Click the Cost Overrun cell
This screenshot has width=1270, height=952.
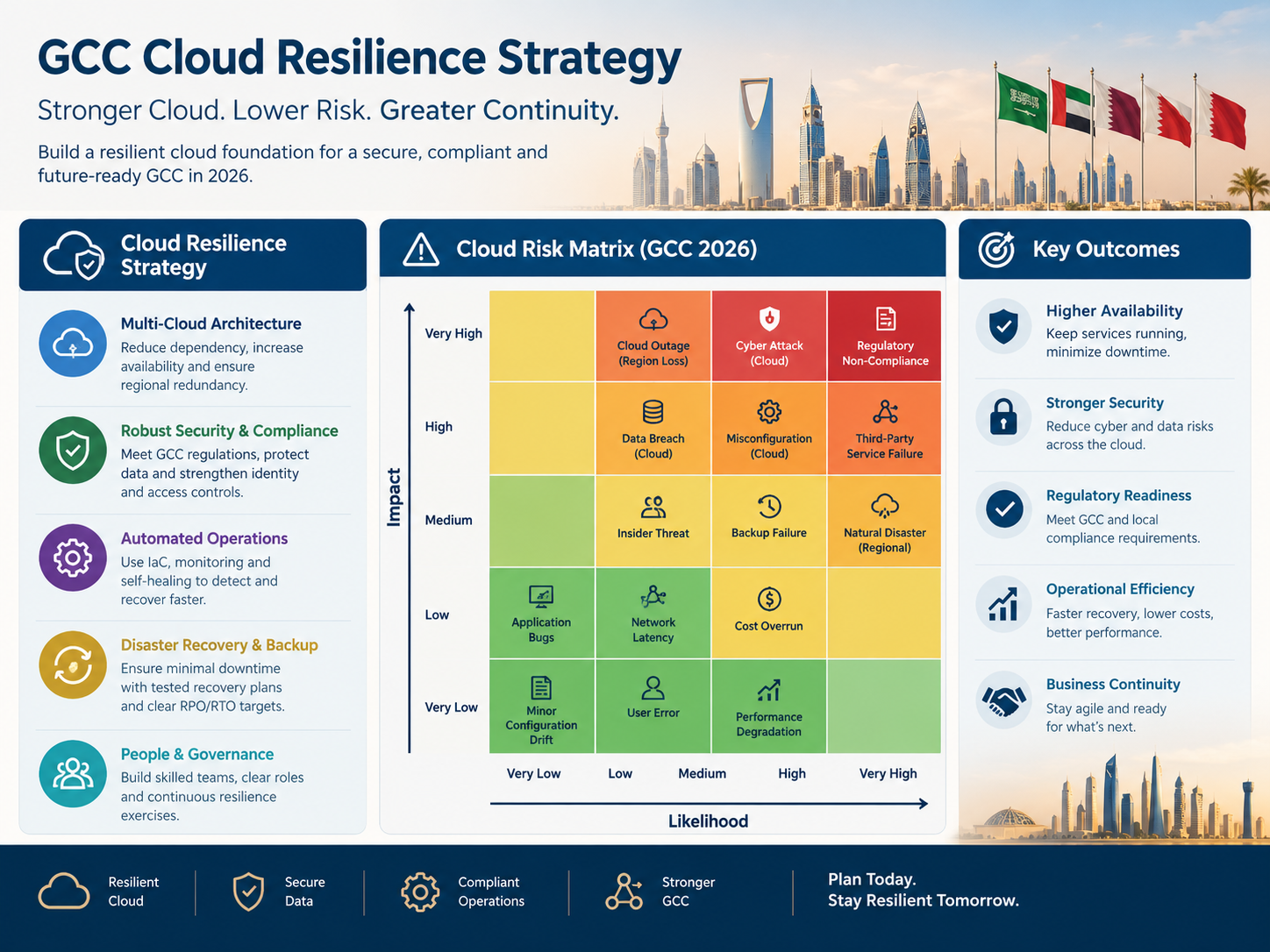pos(769,613)
